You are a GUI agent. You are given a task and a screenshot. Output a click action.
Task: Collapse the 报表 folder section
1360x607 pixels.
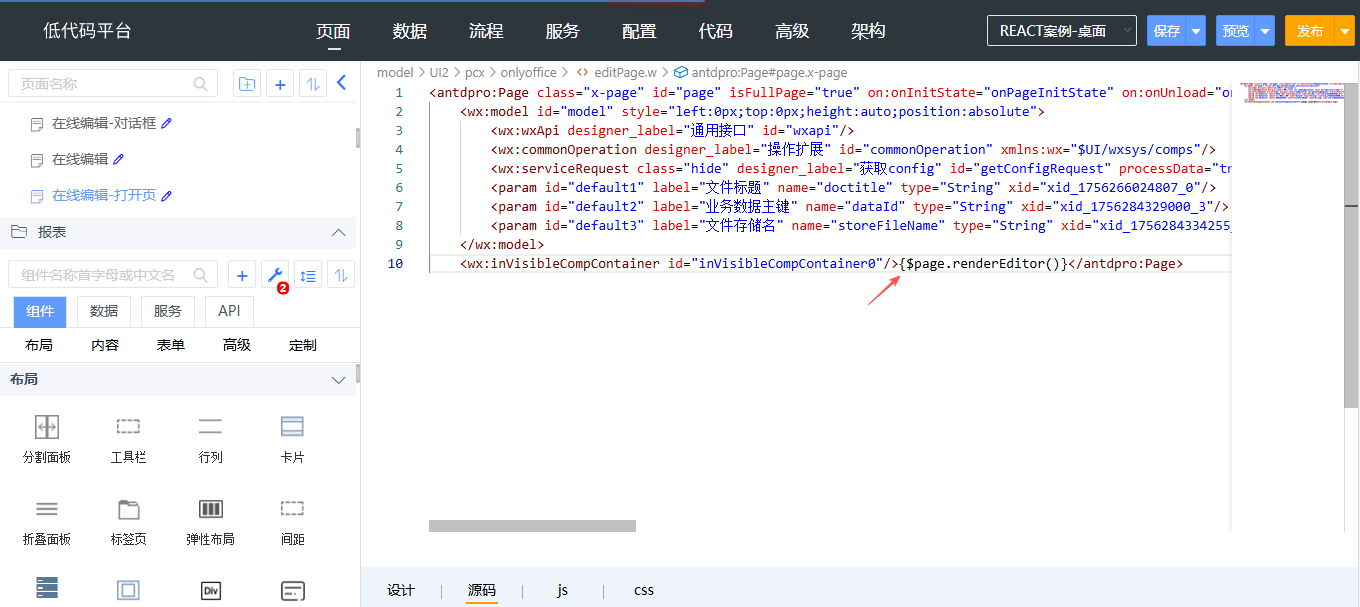pos(338,232)
